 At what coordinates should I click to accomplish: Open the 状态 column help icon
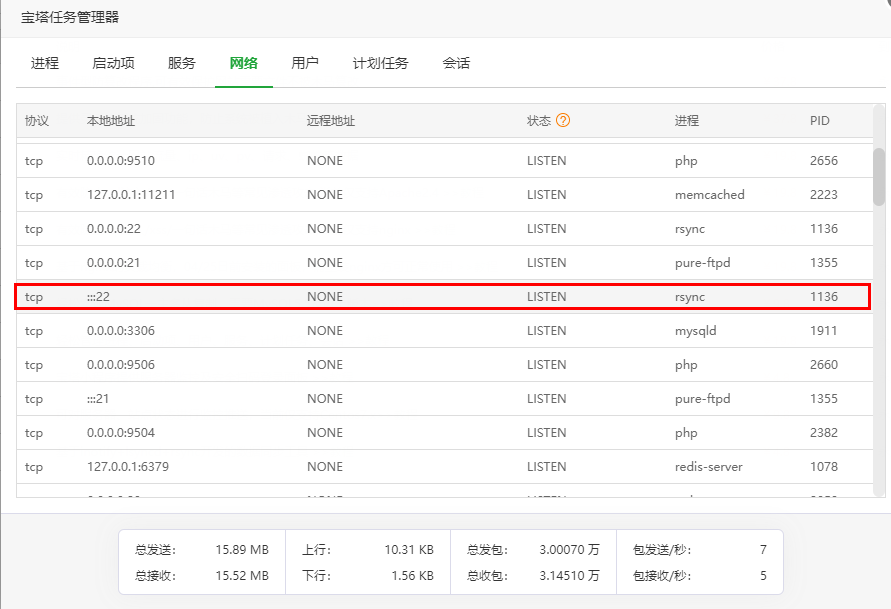point(564,120)
